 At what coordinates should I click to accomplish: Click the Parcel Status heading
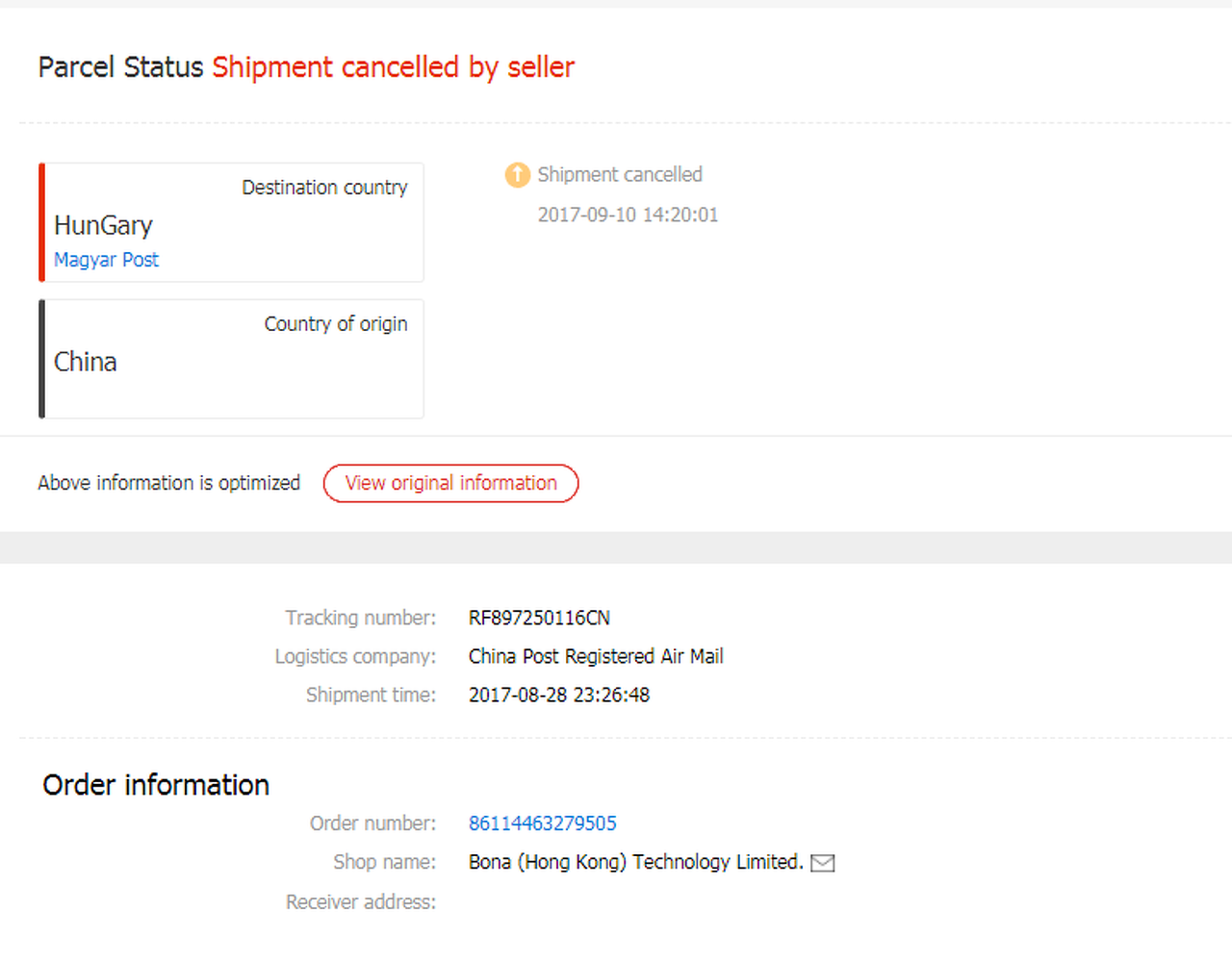(120, 67)
